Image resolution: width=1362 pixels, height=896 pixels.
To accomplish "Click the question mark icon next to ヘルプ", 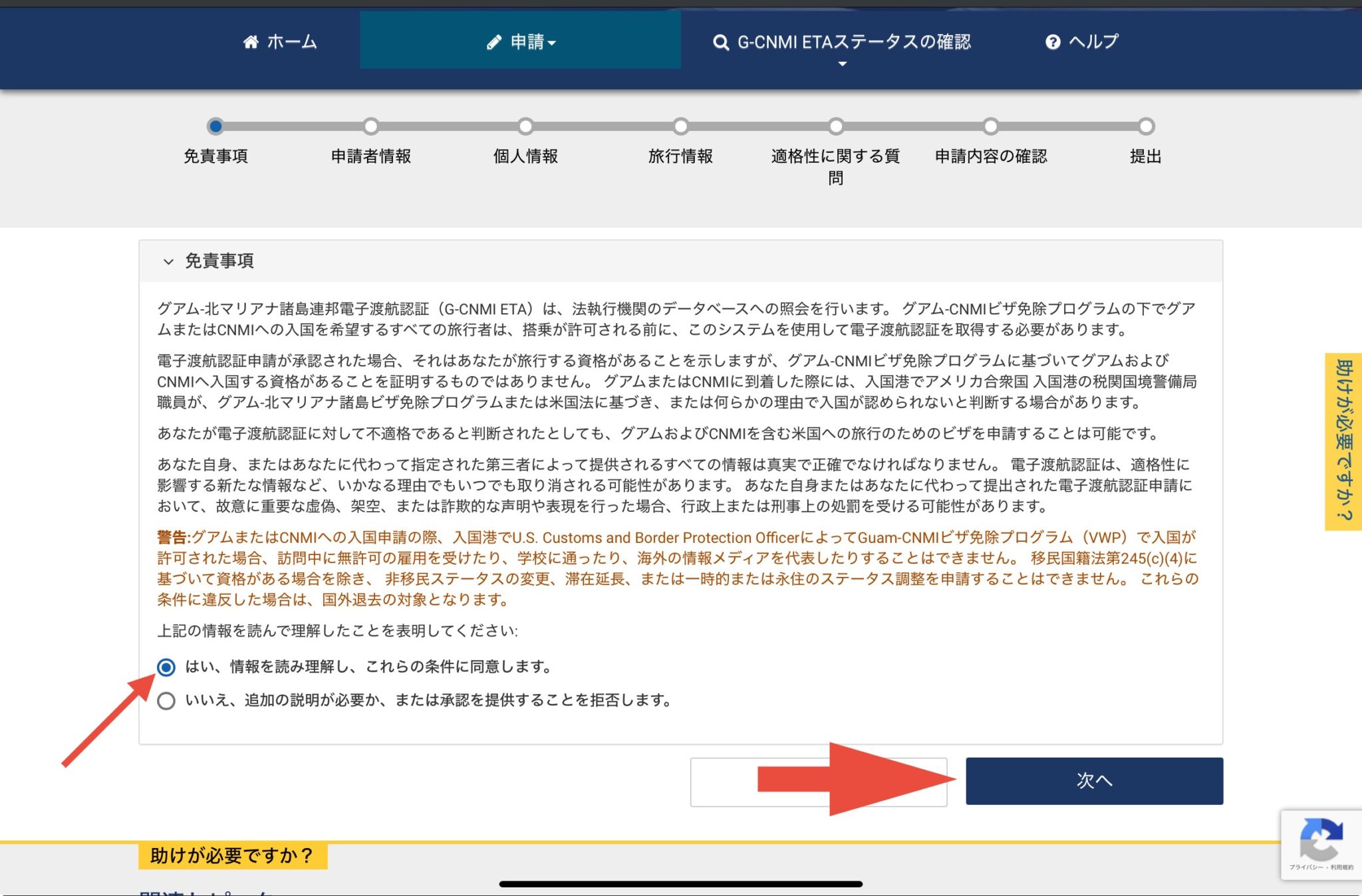I will (1053, 41).
